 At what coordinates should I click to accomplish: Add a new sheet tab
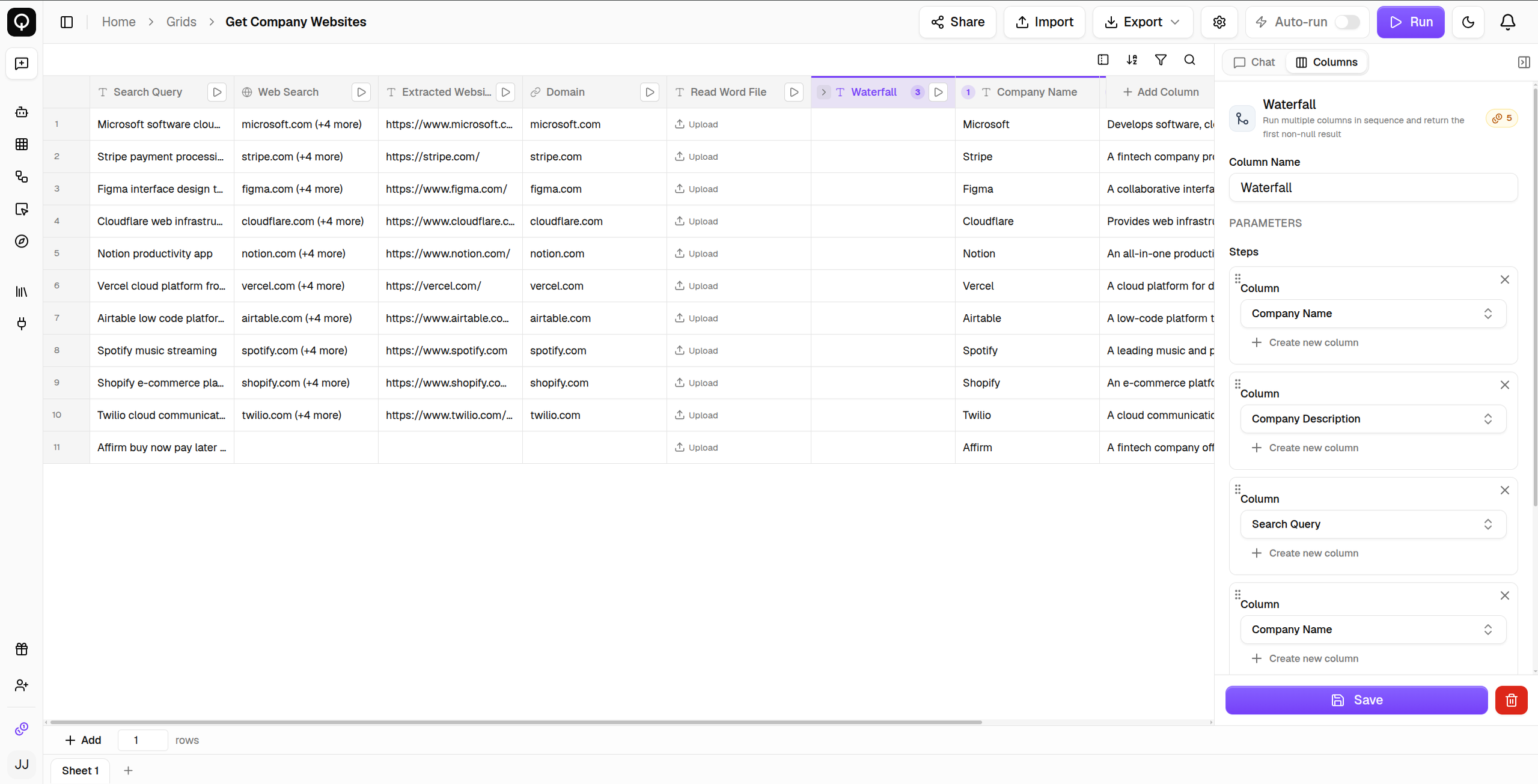coord(128,771)
